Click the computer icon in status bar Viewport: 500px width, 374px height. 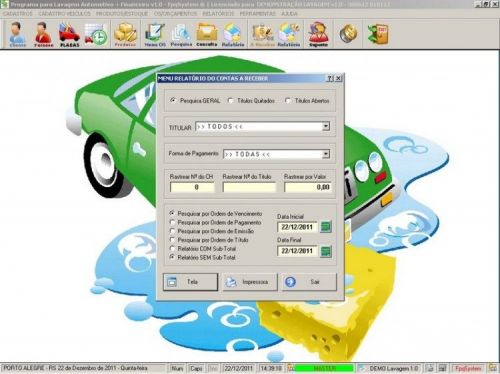pos(443,368)
